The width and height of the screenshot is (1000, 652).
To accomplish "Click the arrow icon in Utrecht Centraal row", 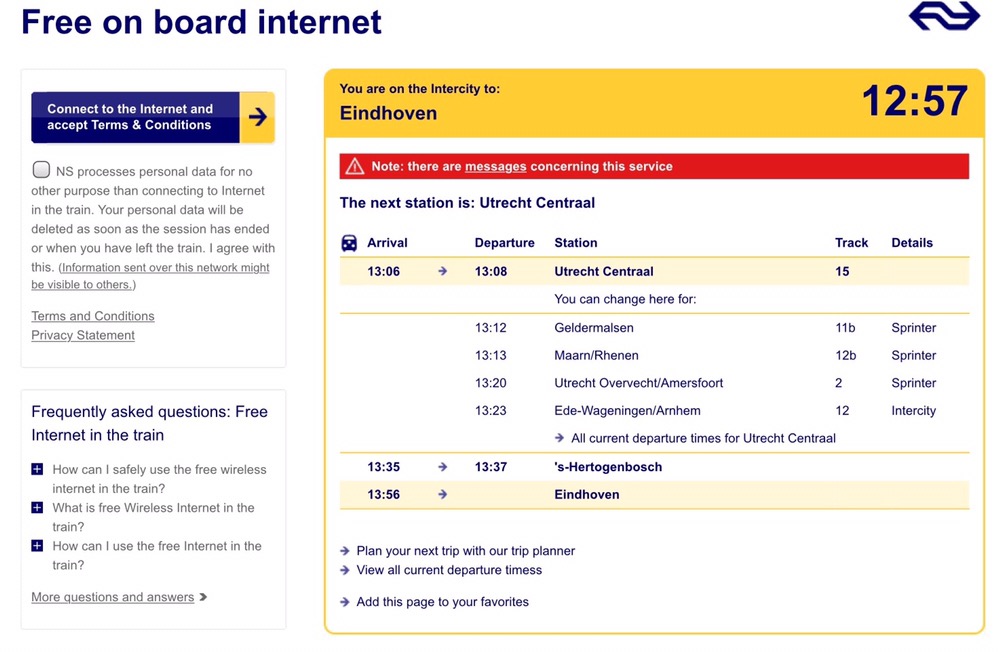I will tap(442, 272).
